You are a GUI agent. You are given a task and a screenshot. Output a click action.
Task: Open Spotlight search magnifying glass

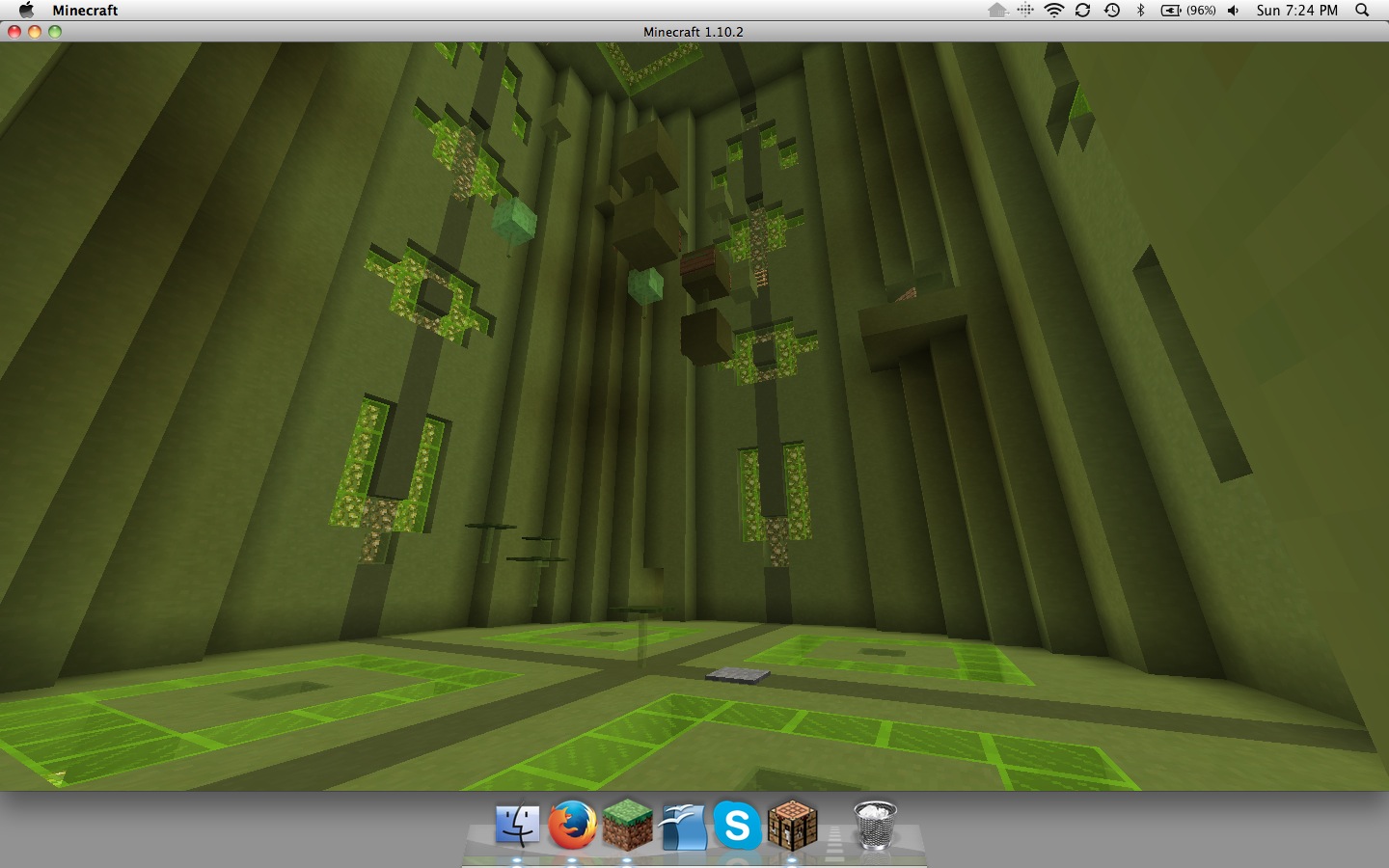point(1362,10)
